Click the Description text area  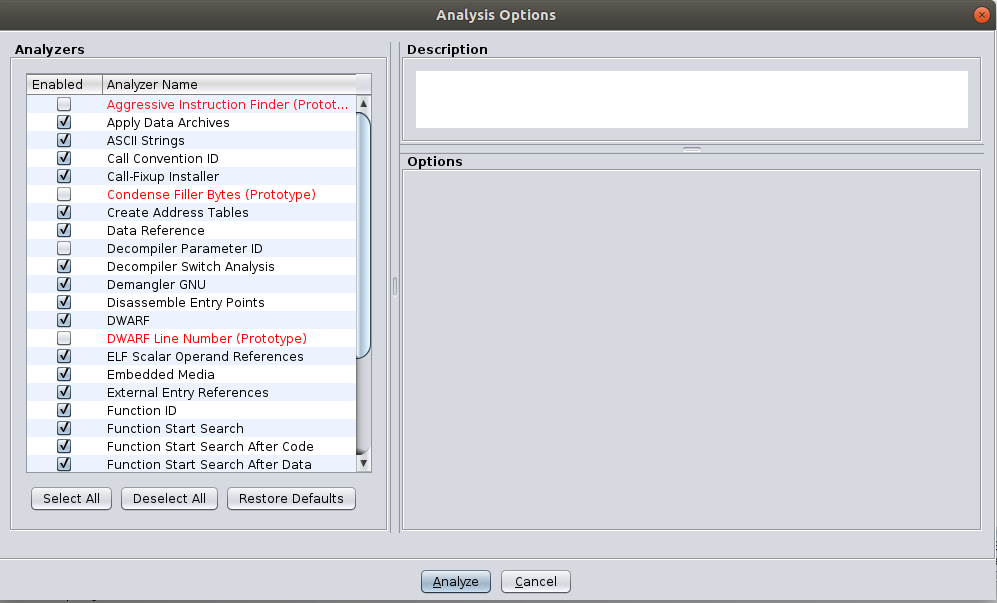click(692, 99)
